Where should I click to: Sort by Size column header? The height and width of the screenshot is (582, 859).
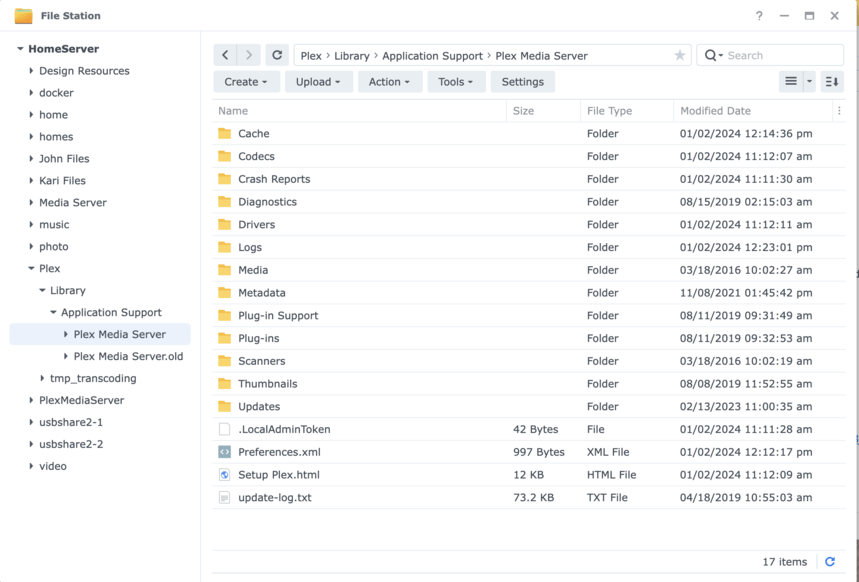(543, 111)
